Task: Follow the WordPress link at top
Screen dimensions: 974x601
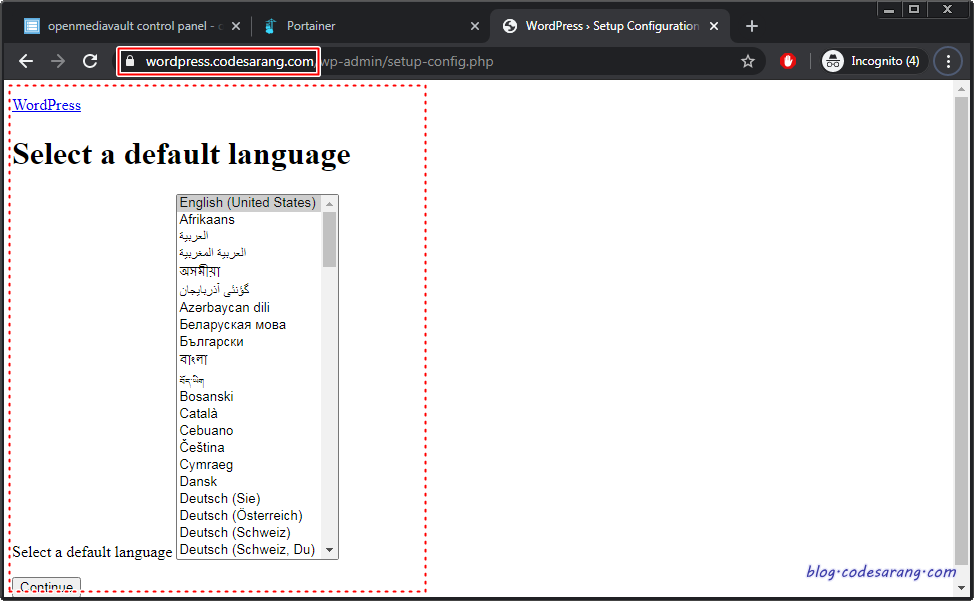Action: pyautogui.click(x=47, y=105)
